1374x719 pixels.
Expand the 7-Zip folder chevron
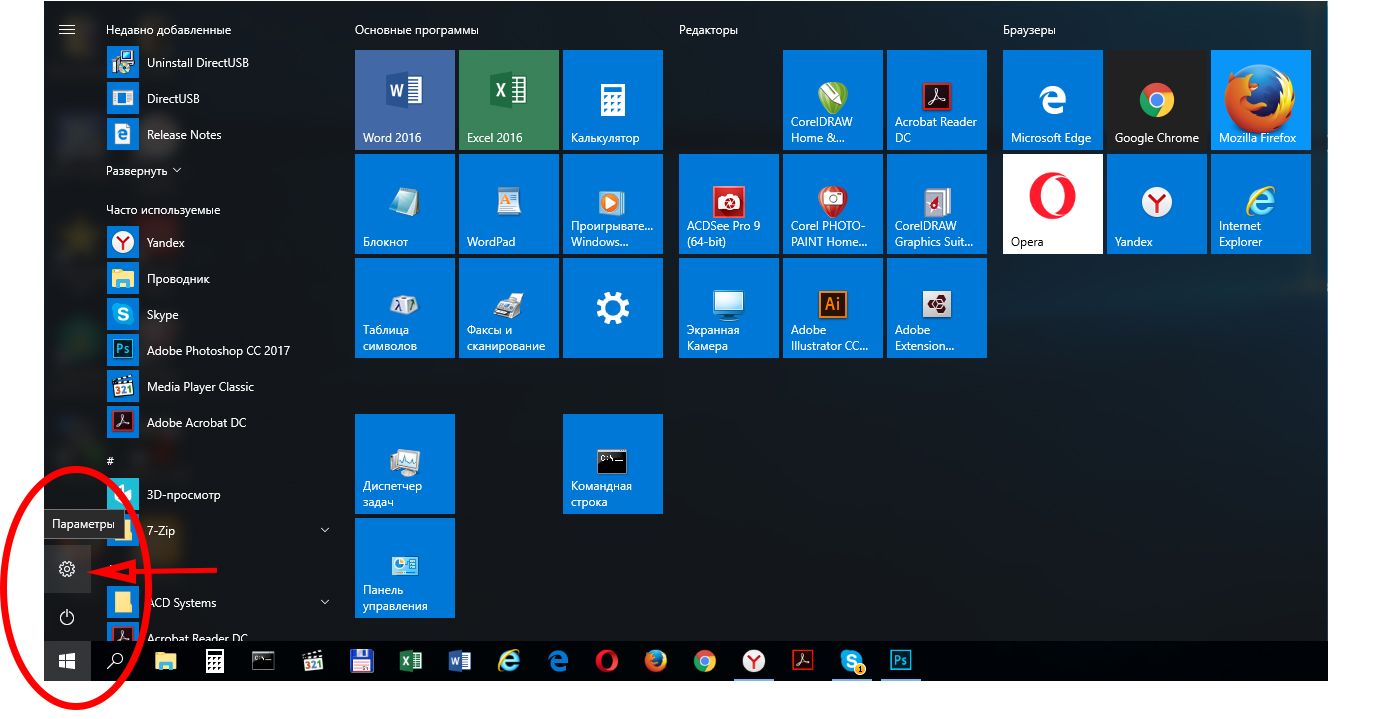(x=325, y=530)
